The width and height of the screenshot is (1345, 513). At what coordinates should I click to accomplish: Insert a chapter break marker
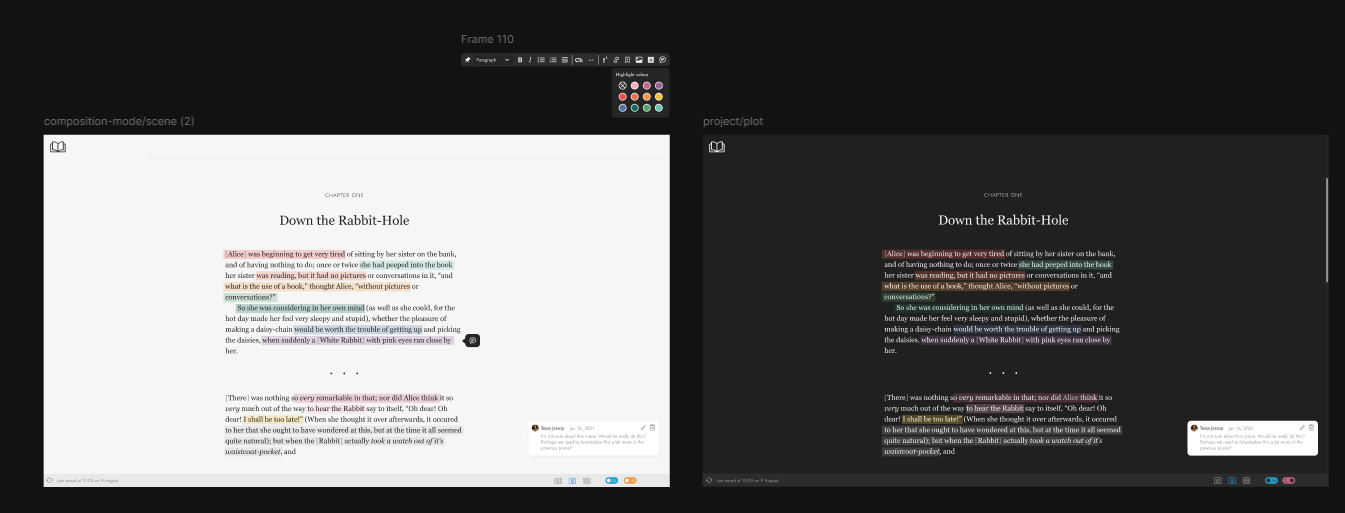(579, 60)
